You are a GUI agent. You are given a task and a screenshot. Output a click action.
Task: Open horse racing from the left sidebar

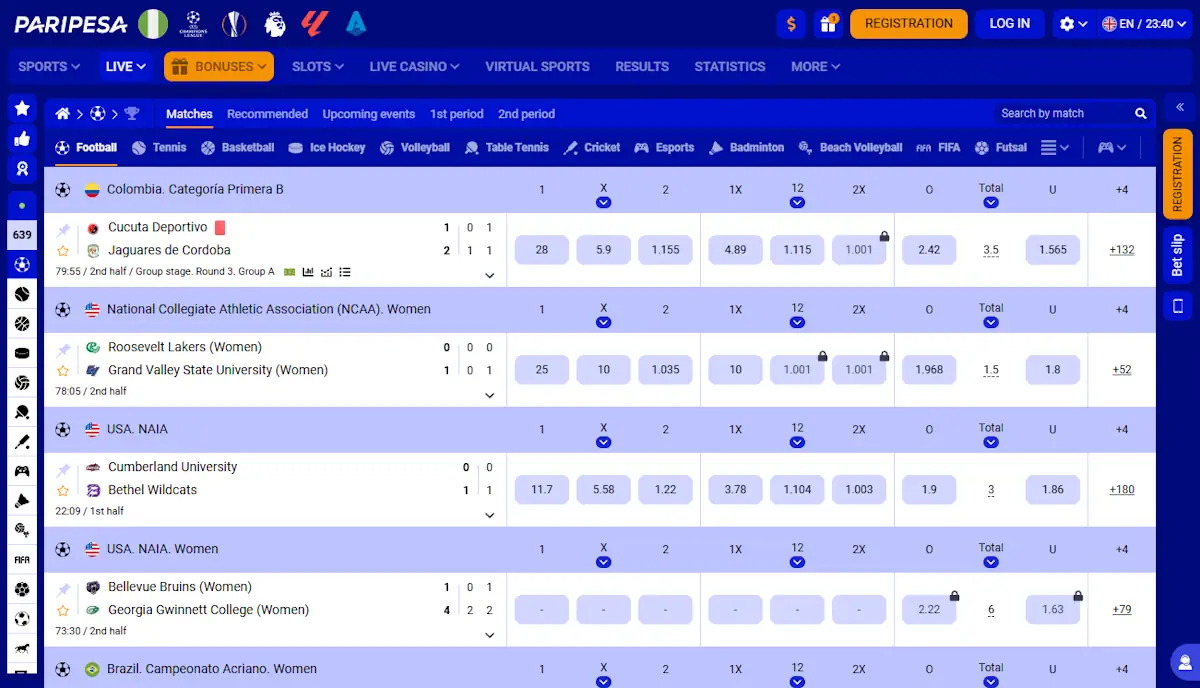coord(22,650)
